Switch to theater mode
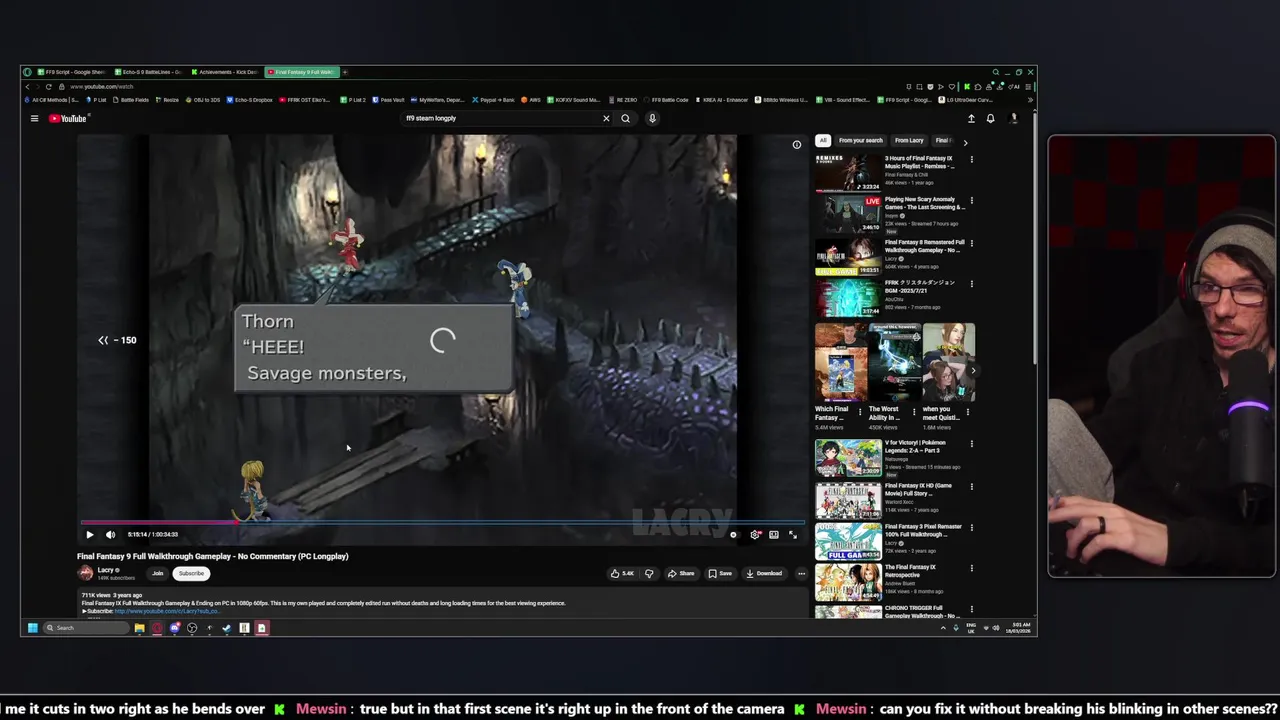 coord(774,534)
